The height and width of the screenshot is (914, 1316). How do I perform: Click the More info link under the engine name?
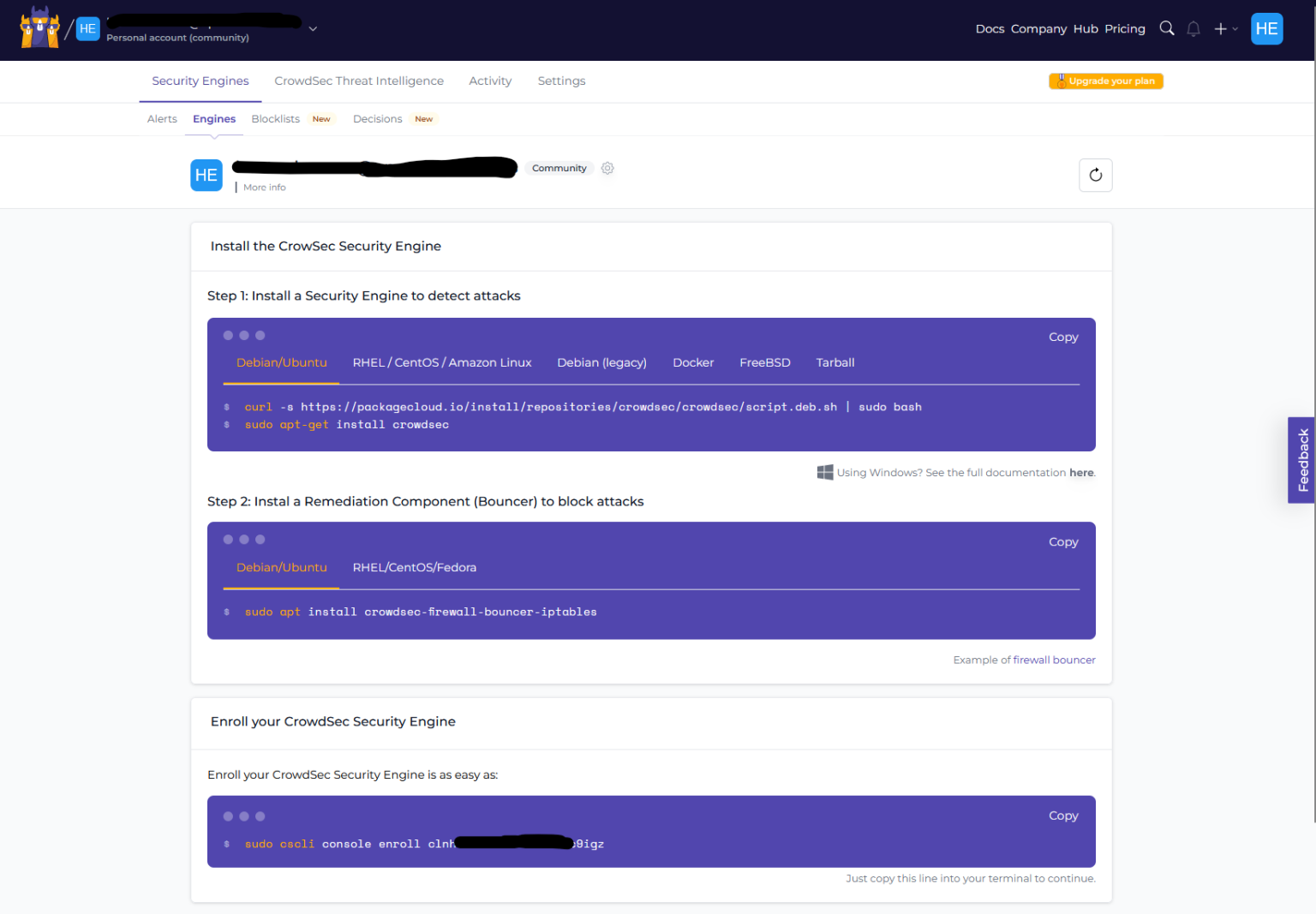click(x=264, y=187)
